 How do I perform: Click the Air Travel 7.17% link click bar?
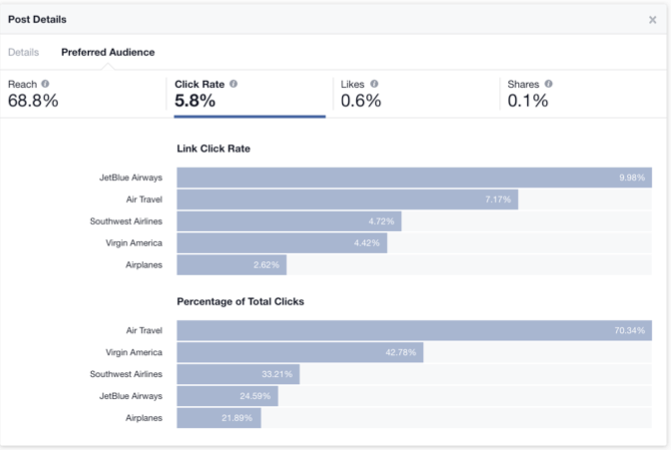point(347,199)
